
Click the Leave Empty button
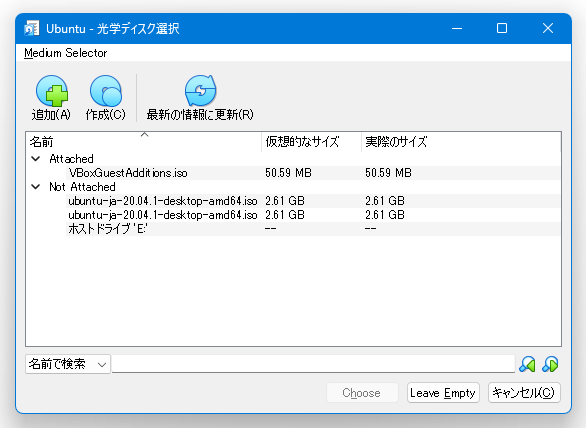coord(443,392)
